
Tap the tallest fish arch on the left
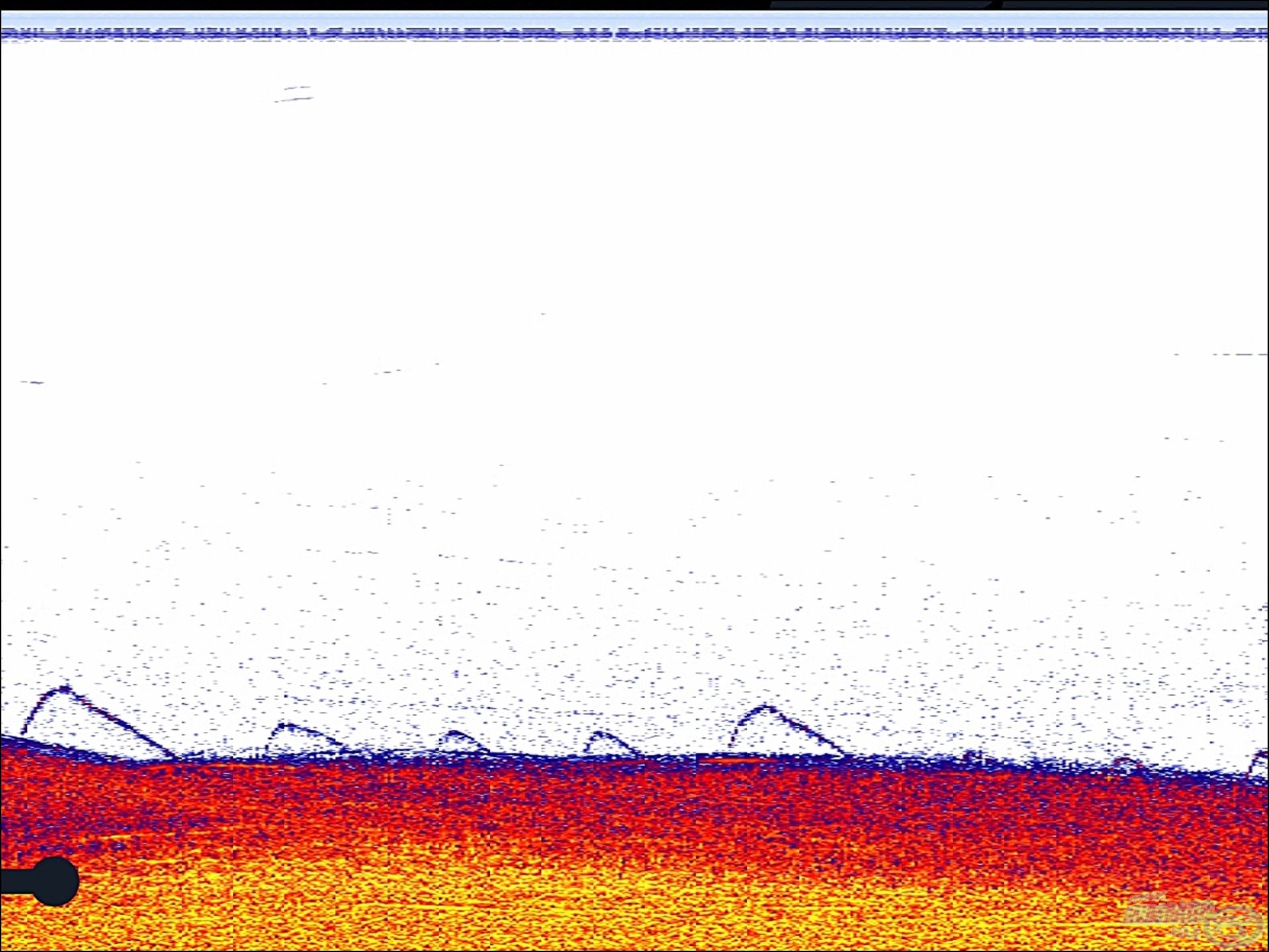98,723
